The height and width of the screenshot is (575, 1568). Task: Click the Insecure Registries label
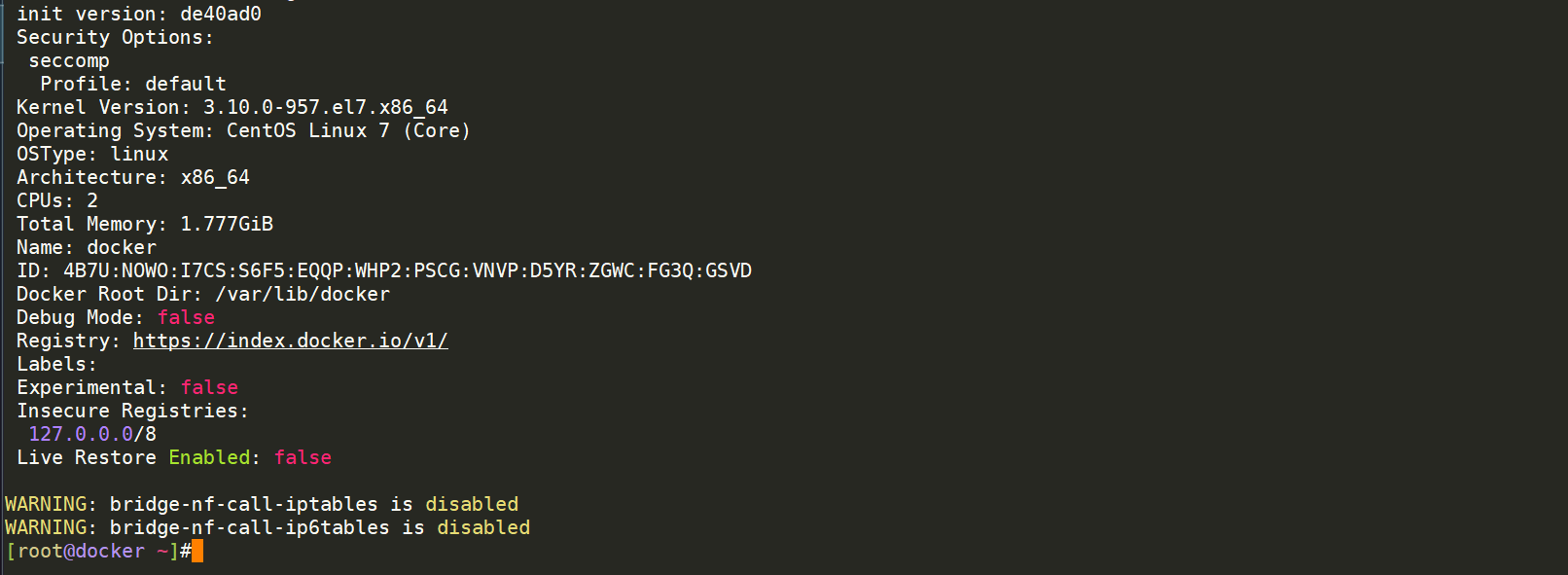(132, 411)
